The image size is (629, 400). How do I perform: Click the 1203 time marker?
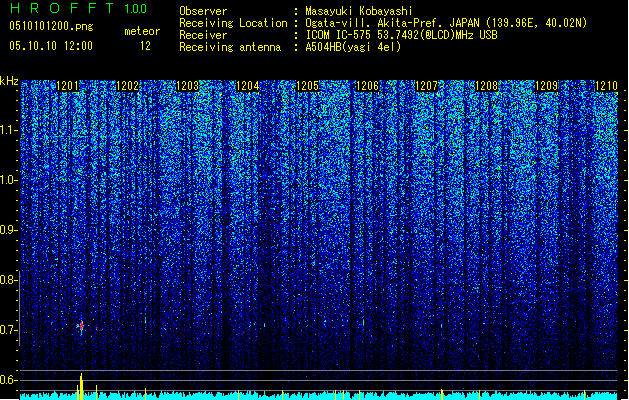point(187,86)
